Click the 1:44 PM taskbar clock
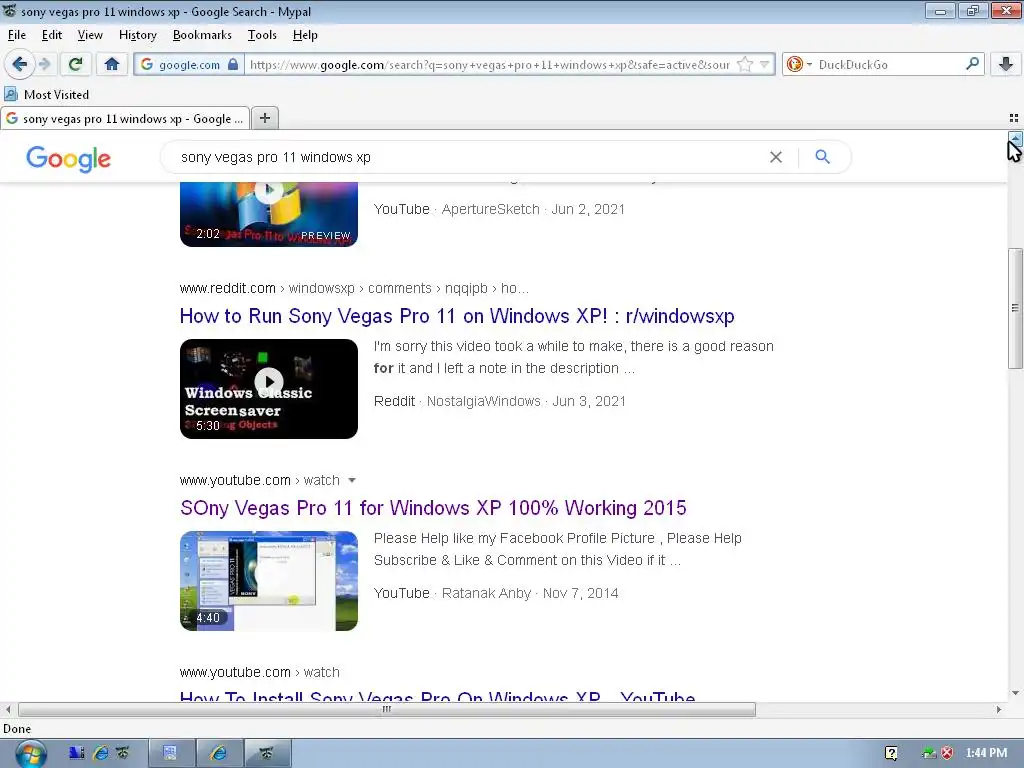The height and width of the screenshot is (768, 1024). (986, 753)
